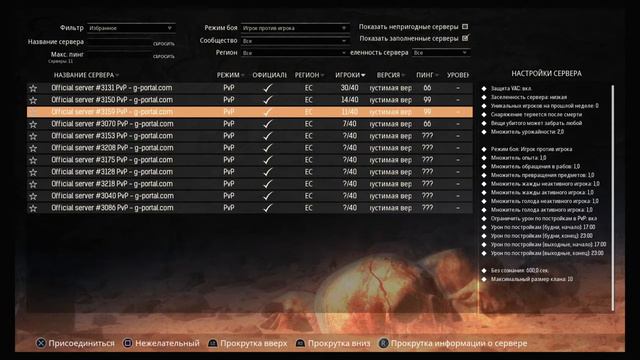
Task: Click 30/40 players count cell
Action: tap(349, 88)
